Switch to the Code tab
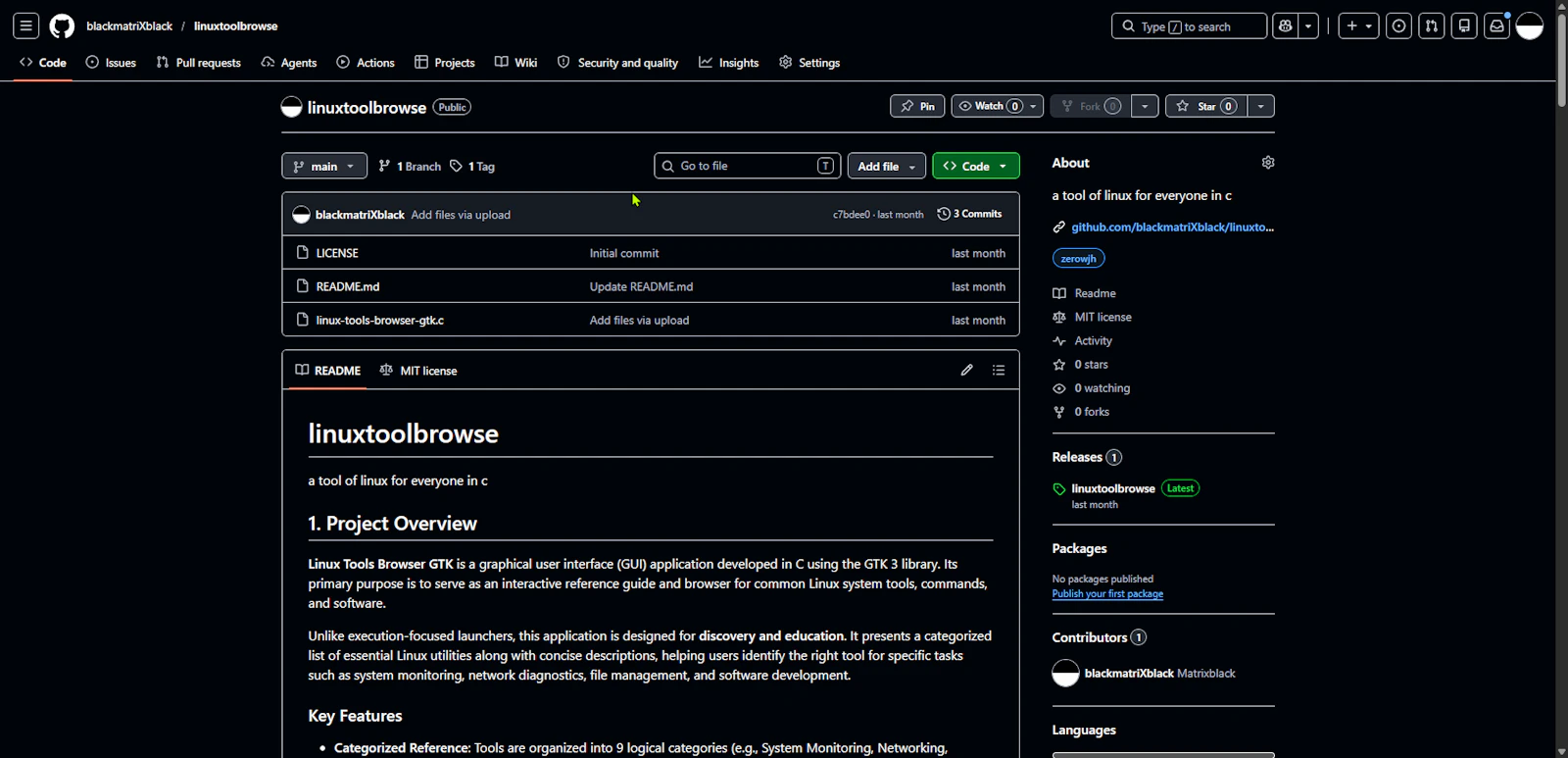This screenshot has height=758, width=1568. click(43, 63)
